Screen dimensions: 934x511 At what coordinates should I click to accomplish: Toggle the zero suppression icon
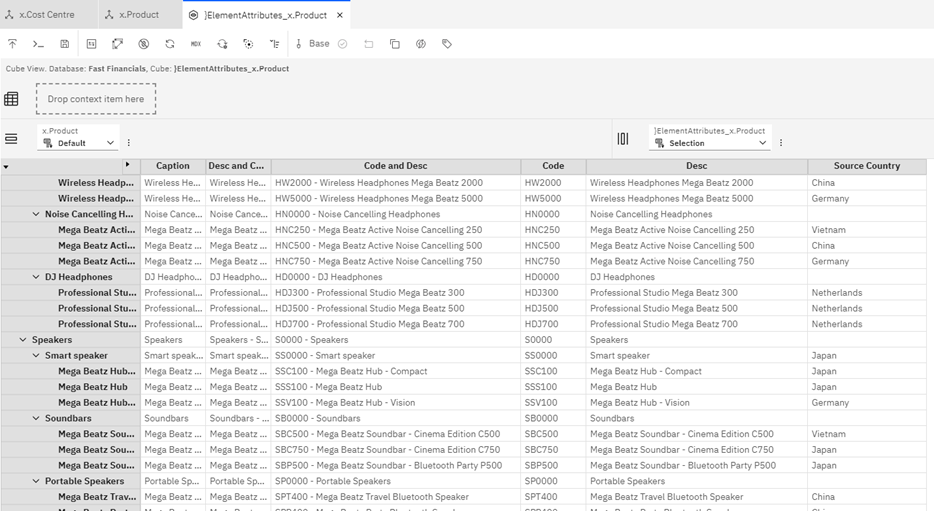(144, 43)
